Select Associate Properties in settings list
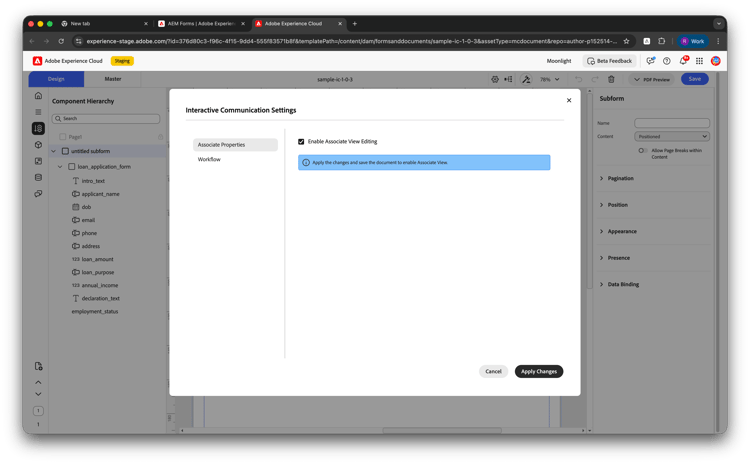 235,144
